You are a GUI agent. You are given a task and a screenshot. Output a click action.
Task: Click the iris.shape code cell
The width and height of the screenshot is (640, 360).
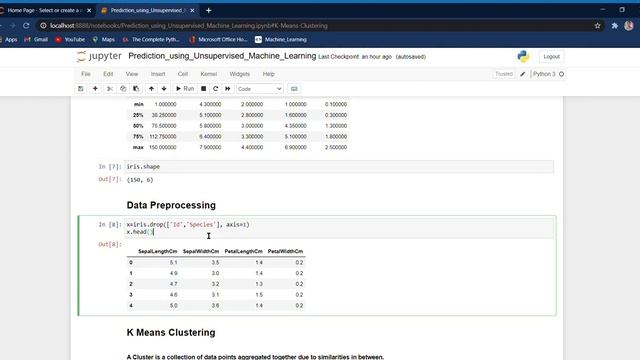(339, 167)
